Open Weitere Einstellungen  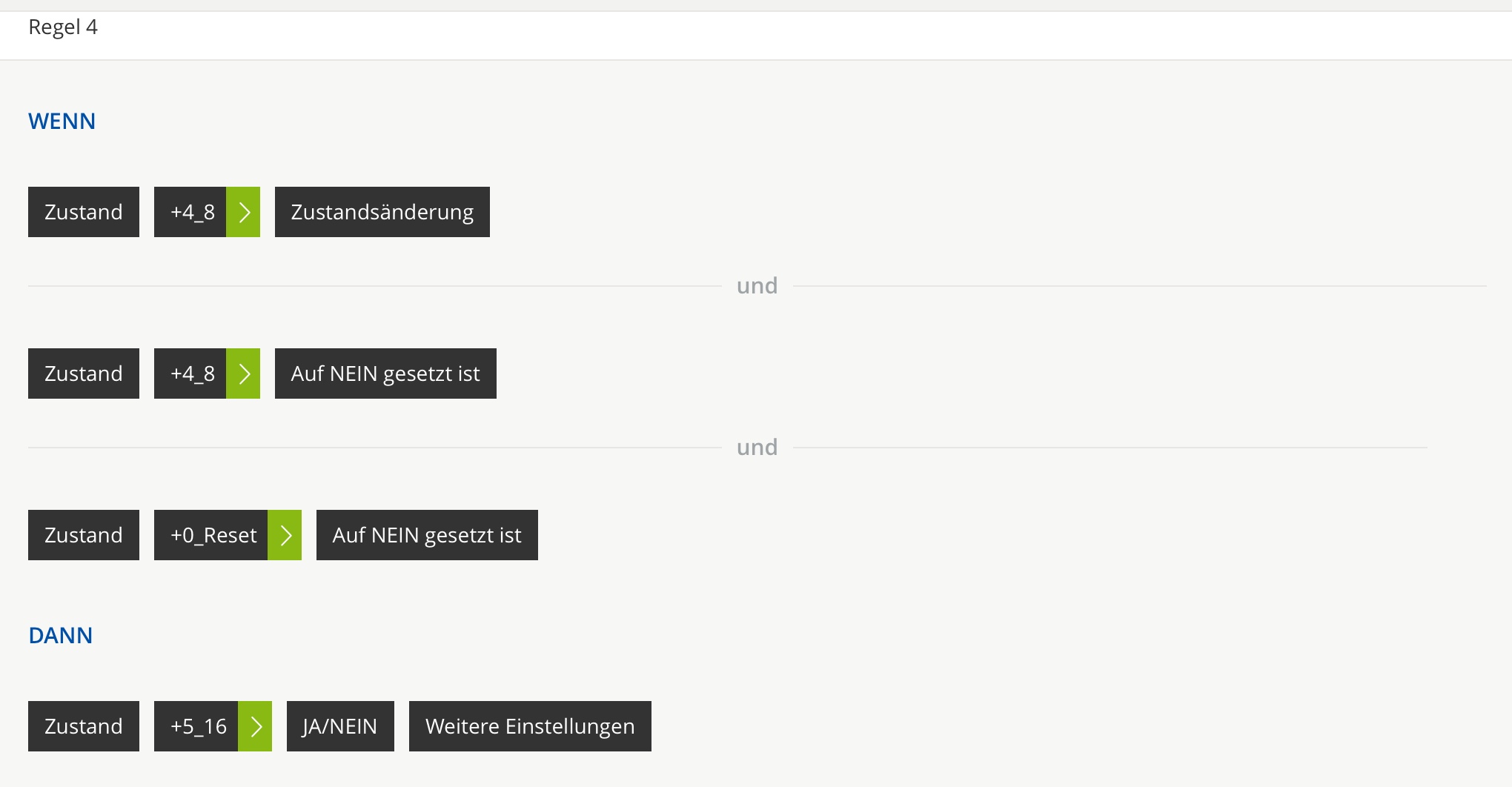click(x=530, y=726)
